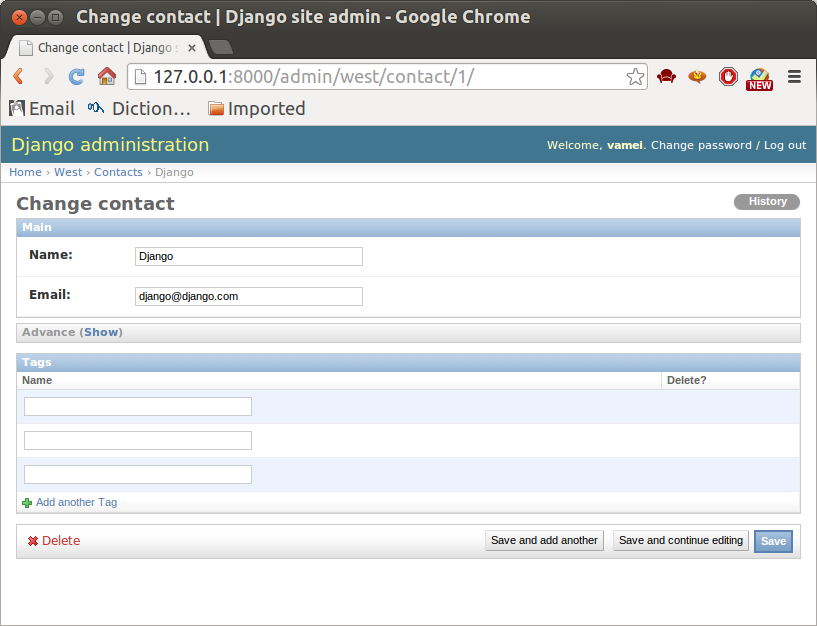817x626 pixels.
Task: Click the Django administration header title
Action: coord(110,144)
